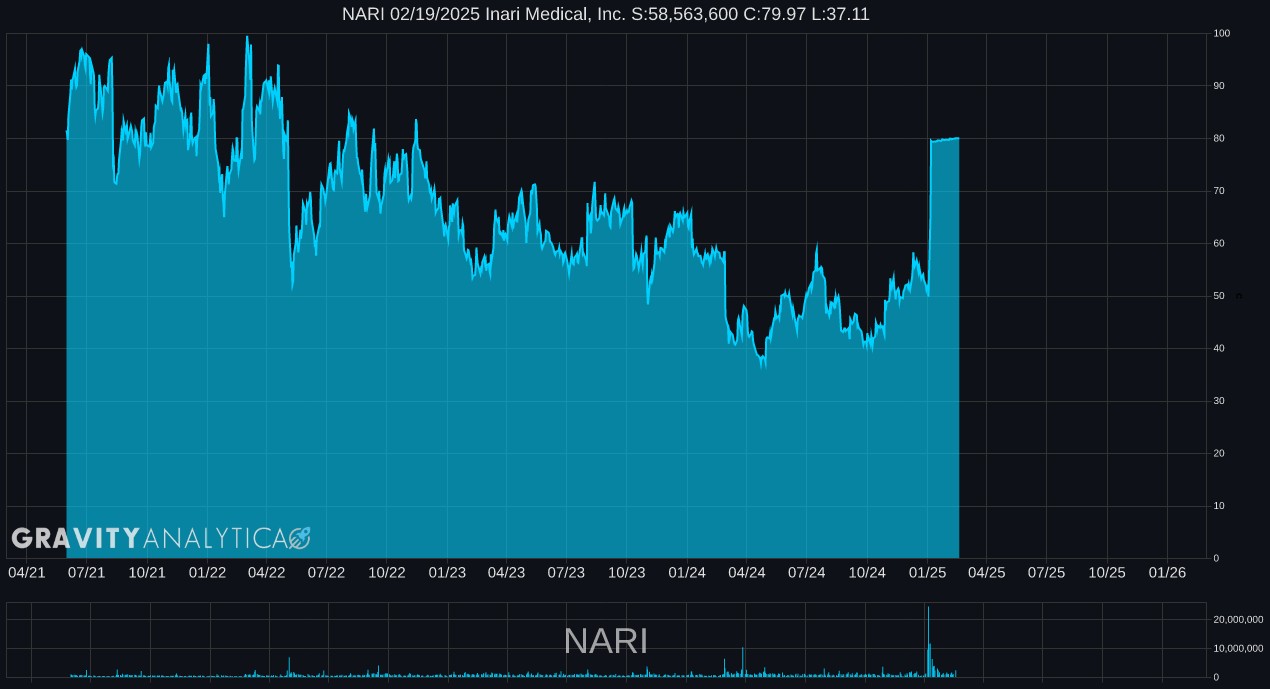Click the 01/22 date axis label
Screen dimensions: 1270x689
[207, 572]
